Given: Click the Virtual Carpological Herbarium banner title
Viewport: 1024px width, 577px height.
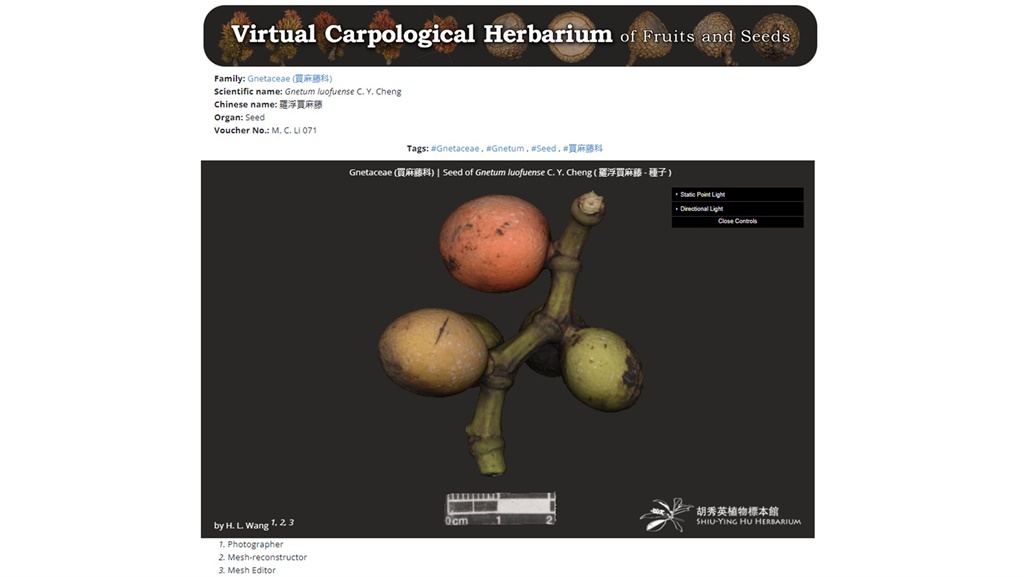Looking at the screenshot, I should pyautogui.click(x=421, y=35).
